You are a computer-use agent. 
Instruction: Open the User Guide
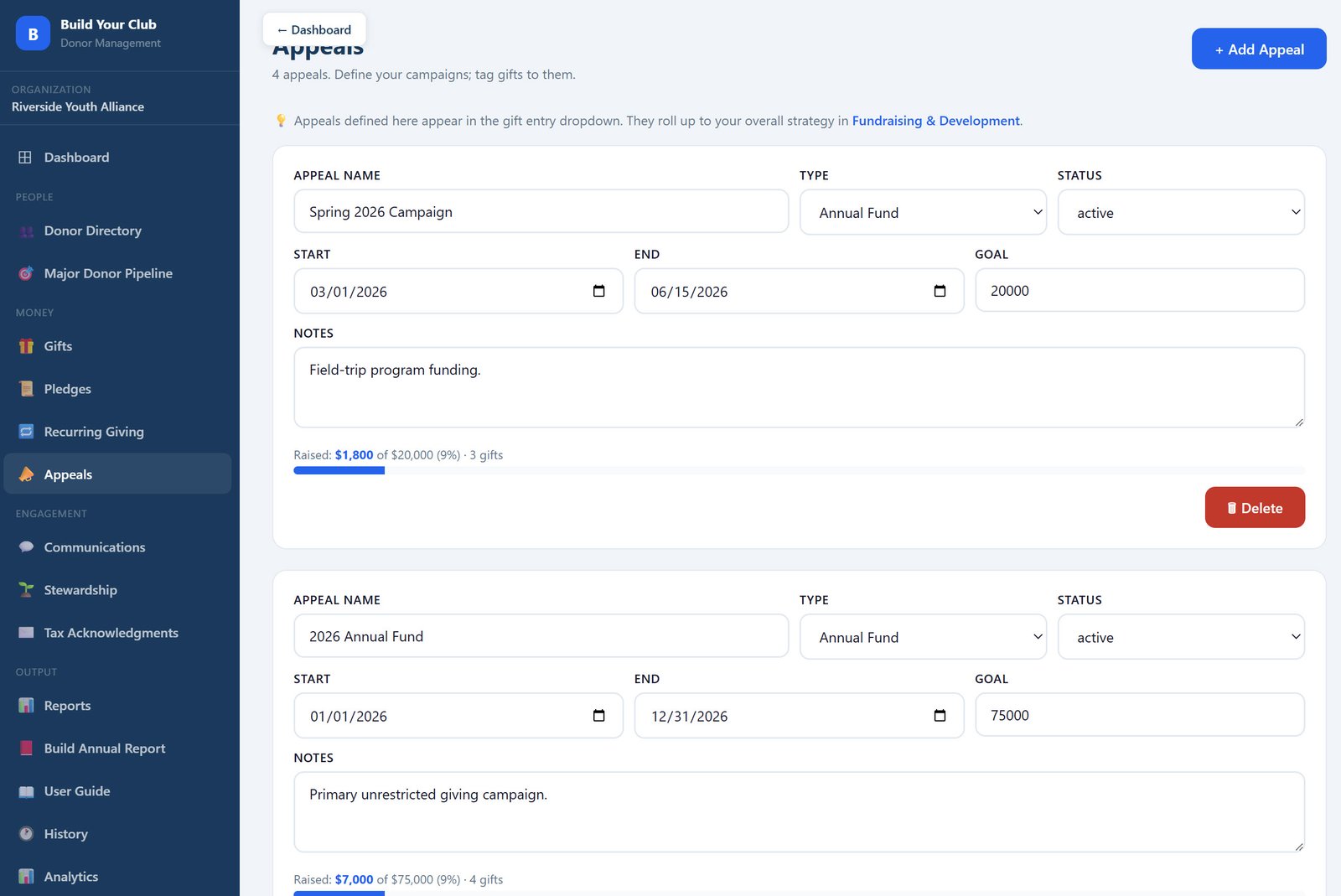117,791
